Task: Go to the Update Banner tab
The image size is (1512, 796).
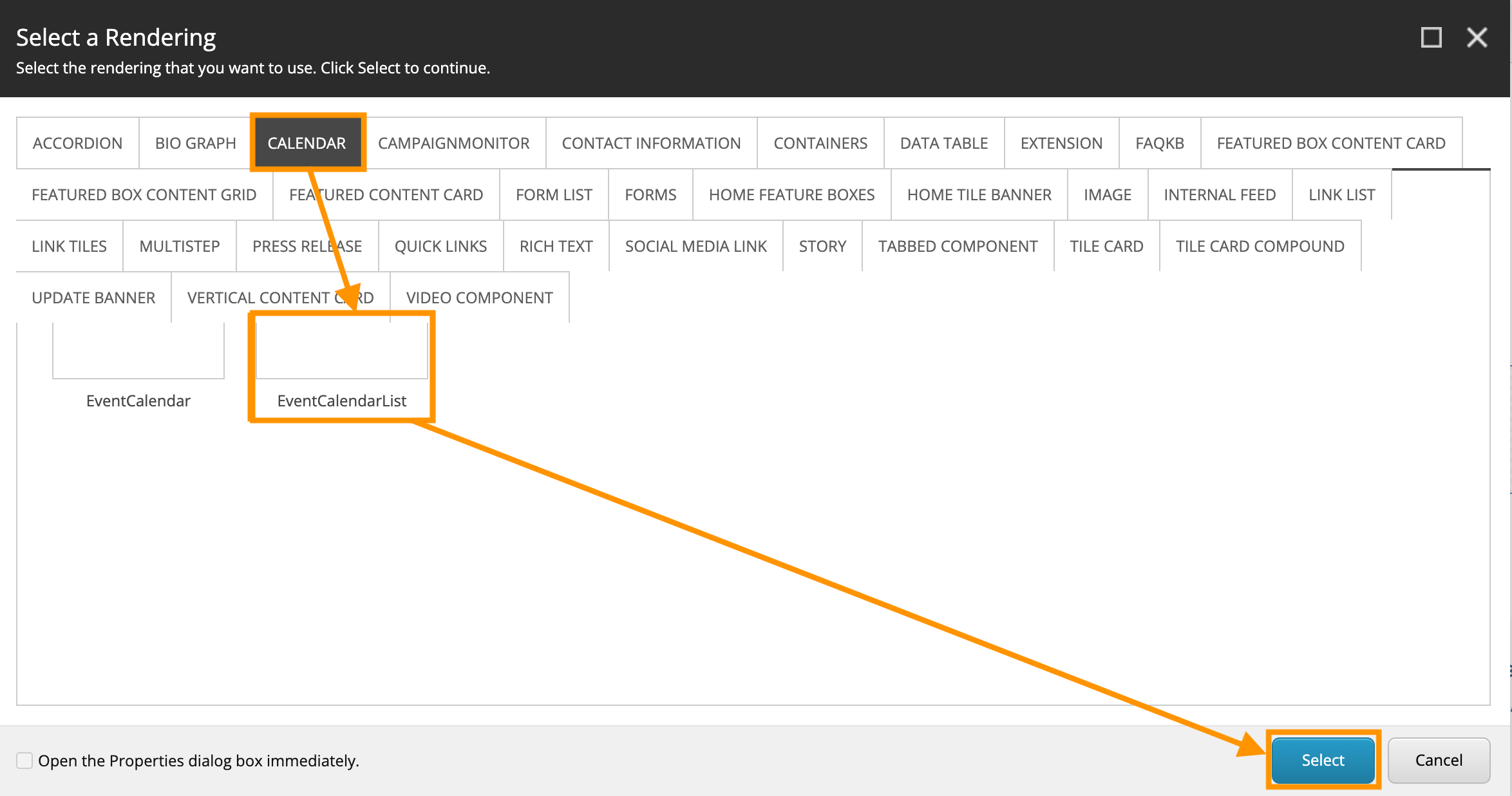Action: coord(93,298)
